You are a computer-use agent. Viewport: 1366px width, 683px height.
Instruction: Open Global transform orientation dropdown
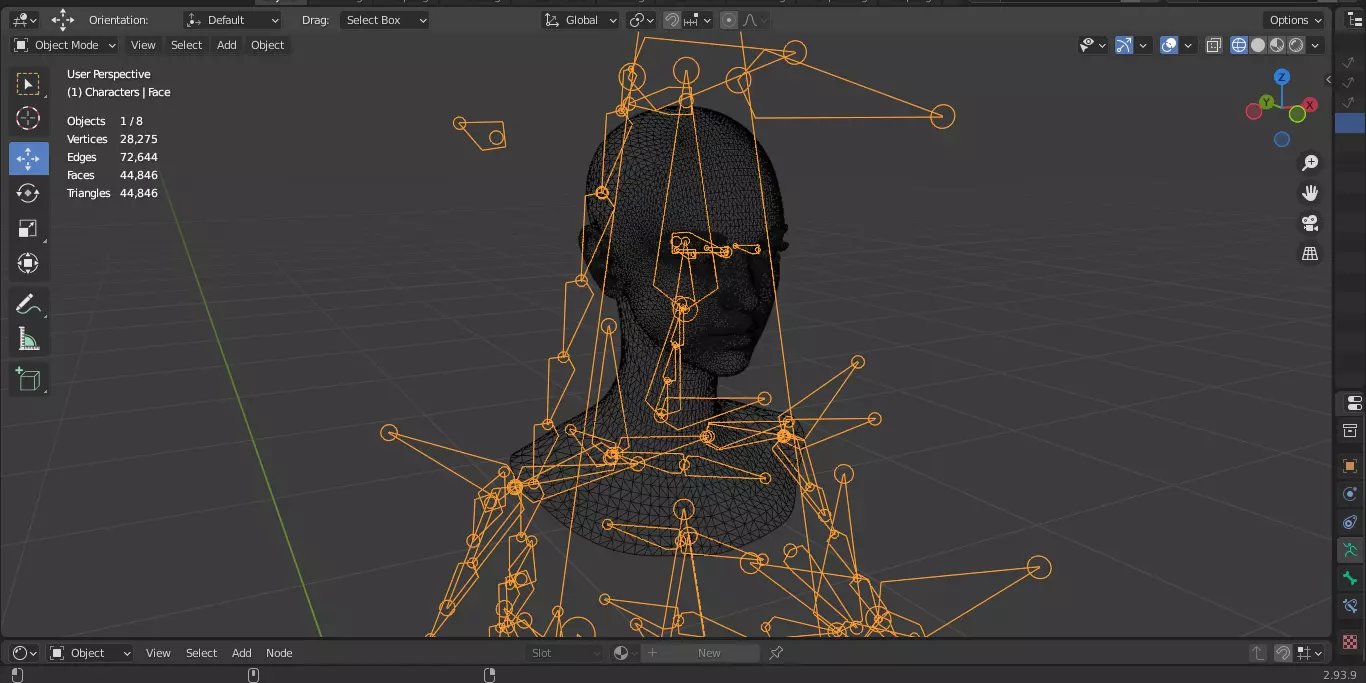click(580, 20)
